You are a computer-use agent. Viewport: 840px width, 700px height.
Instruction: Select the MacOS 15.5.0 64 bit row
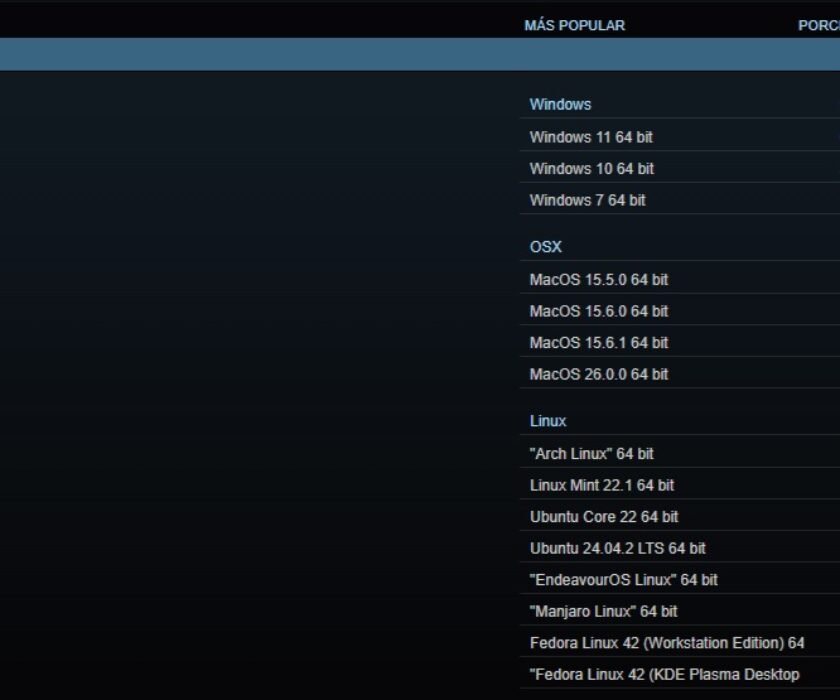[599, 280]
